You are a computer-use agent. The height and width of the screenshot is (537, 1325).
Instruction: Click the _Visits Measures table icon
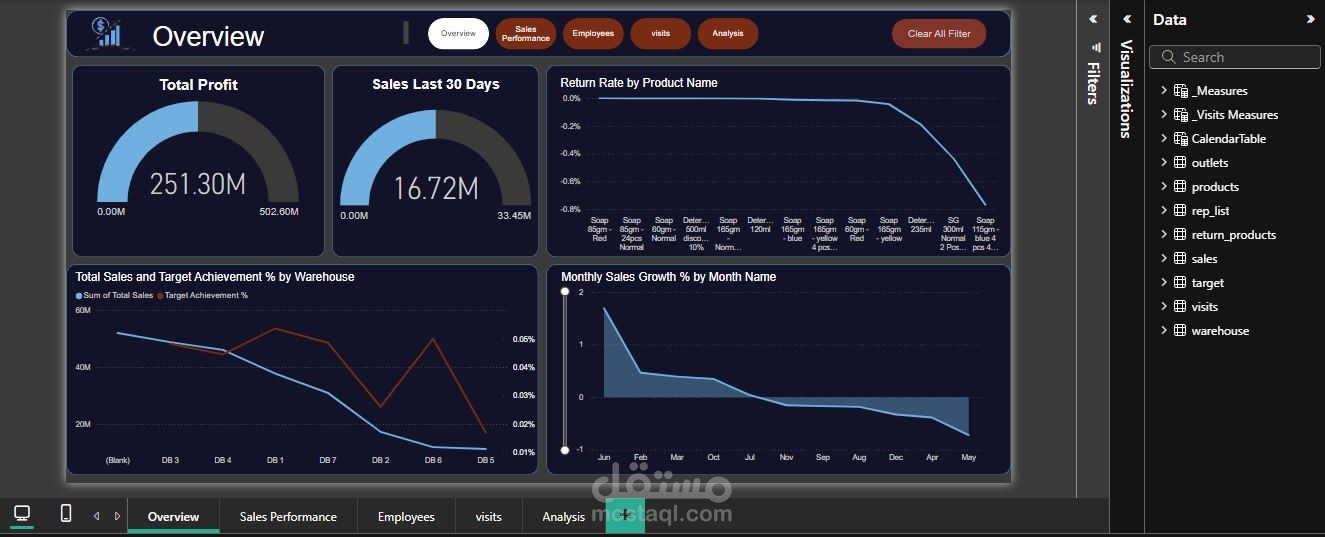click(x=1180, y=115)
